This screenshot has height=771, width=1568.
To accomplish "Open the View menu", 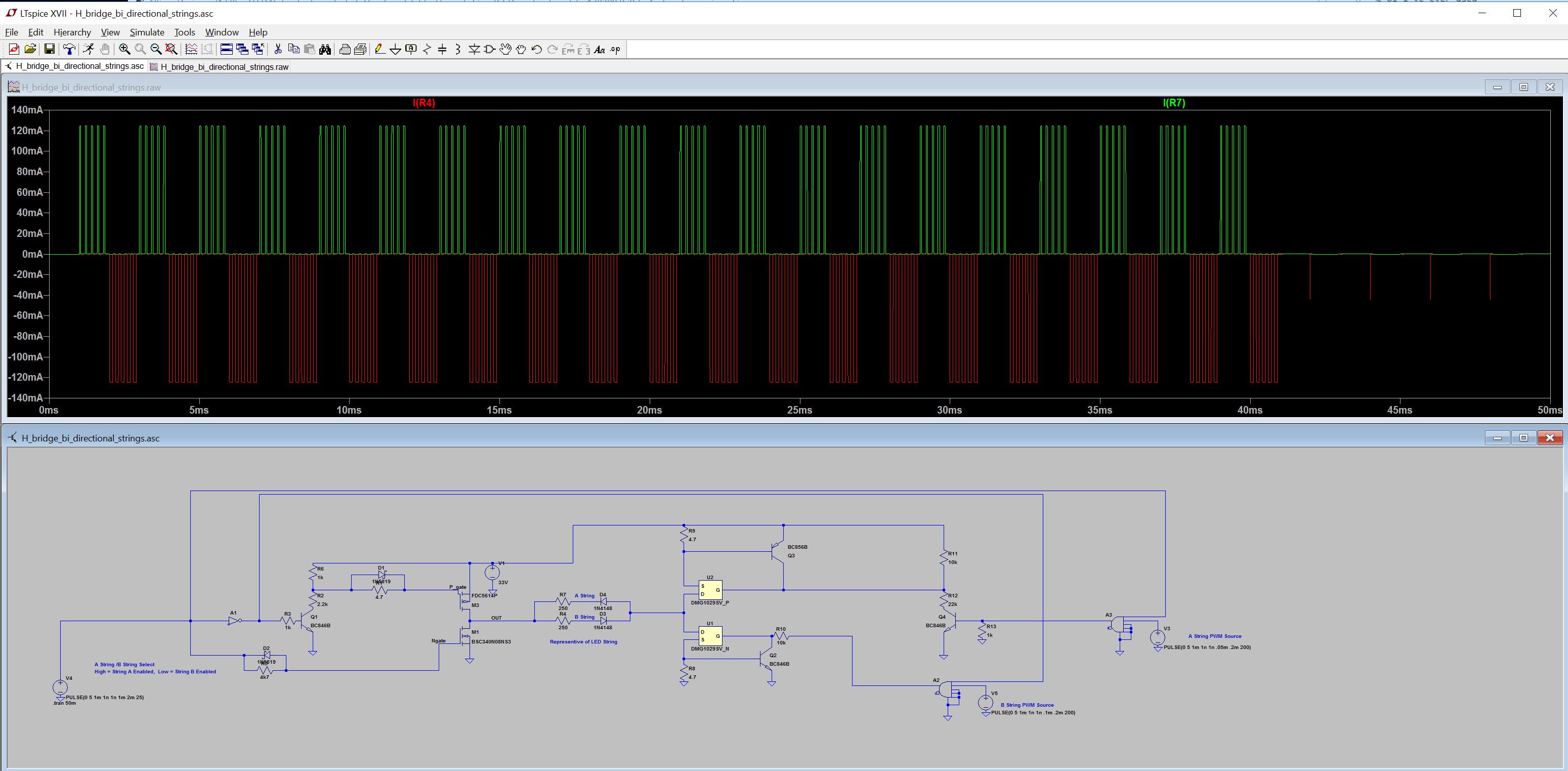I will click(x=110, y=32).
